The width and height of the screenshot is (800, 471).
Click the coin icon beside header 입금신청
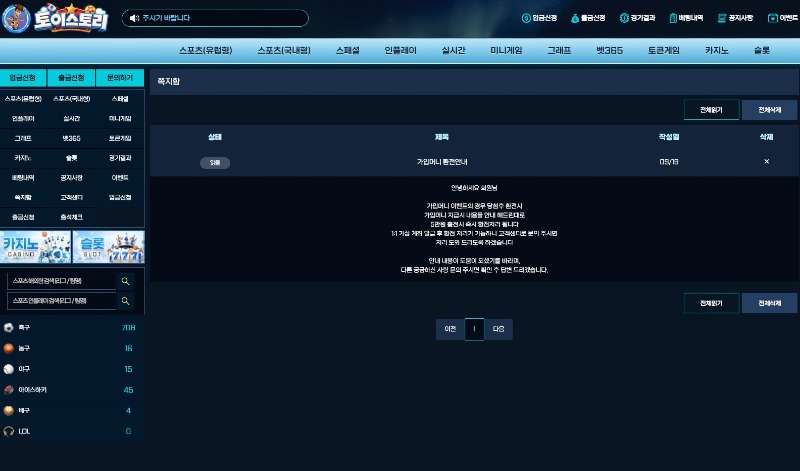point(526,18)
